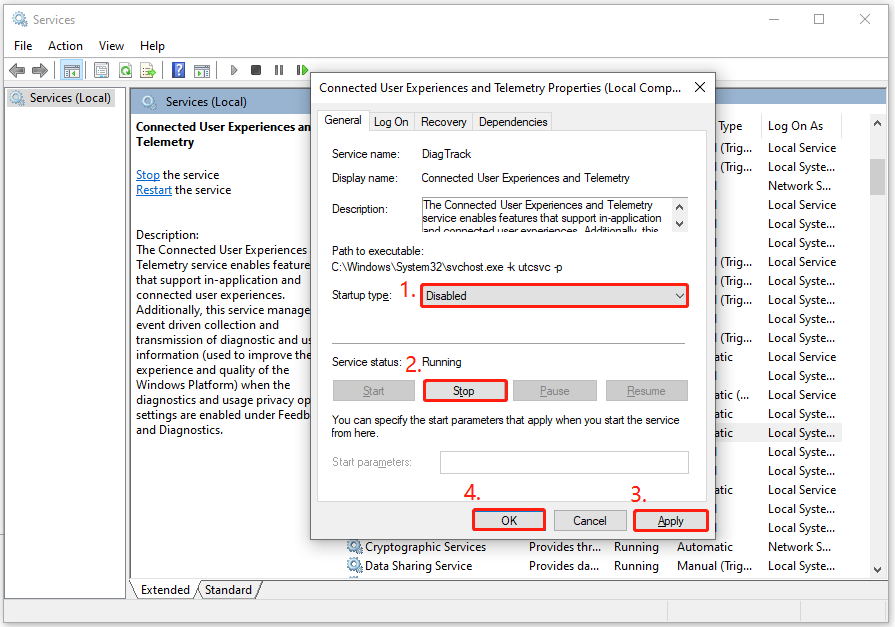This screenshot has width=895, height=627.
Task: Close the Telemetry Properties dialog
Action: [700, 87]
